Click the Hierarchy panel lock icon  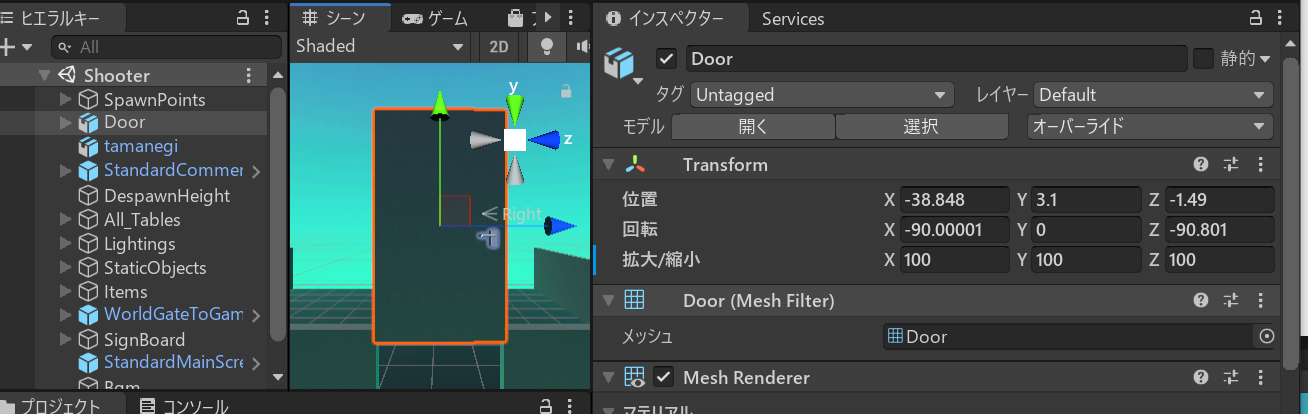[x=242, y=17]
